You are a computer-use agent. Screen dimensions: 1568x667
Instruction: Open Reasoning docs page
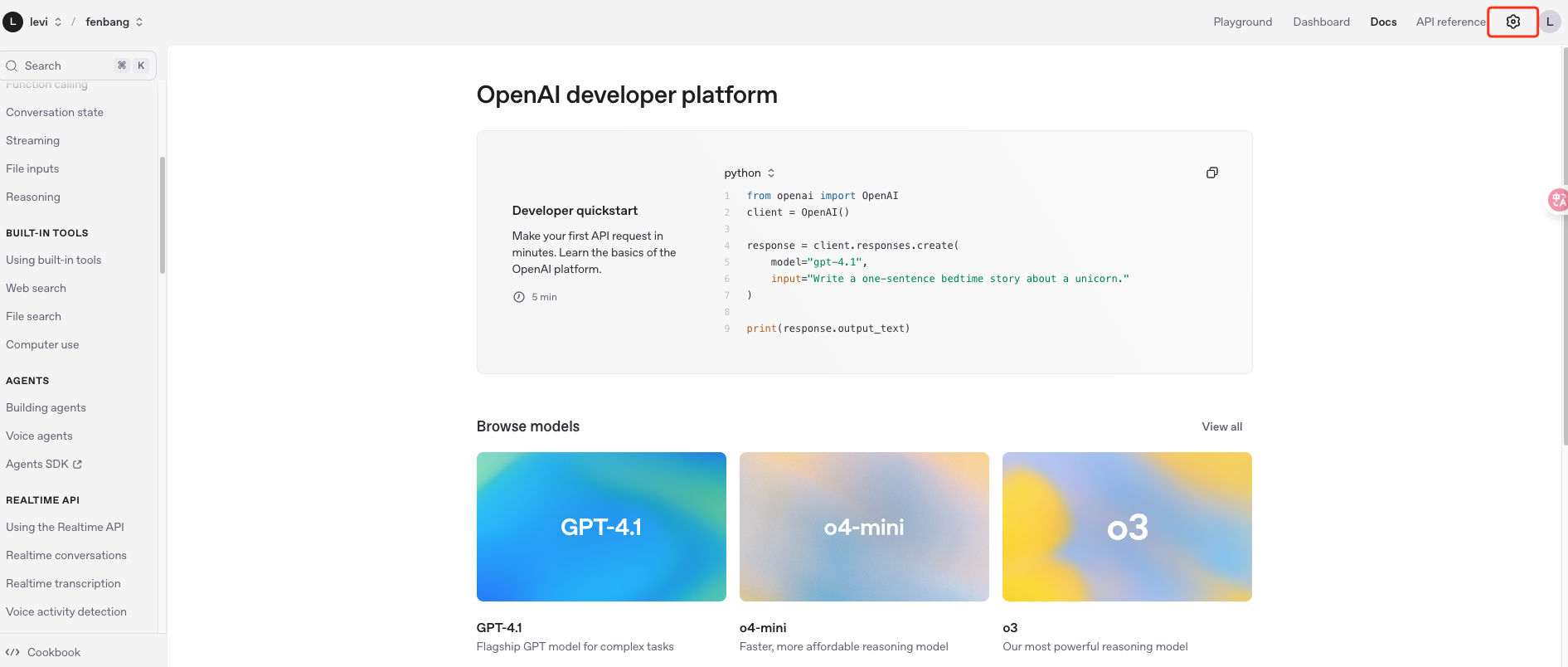tap(33, 197)
